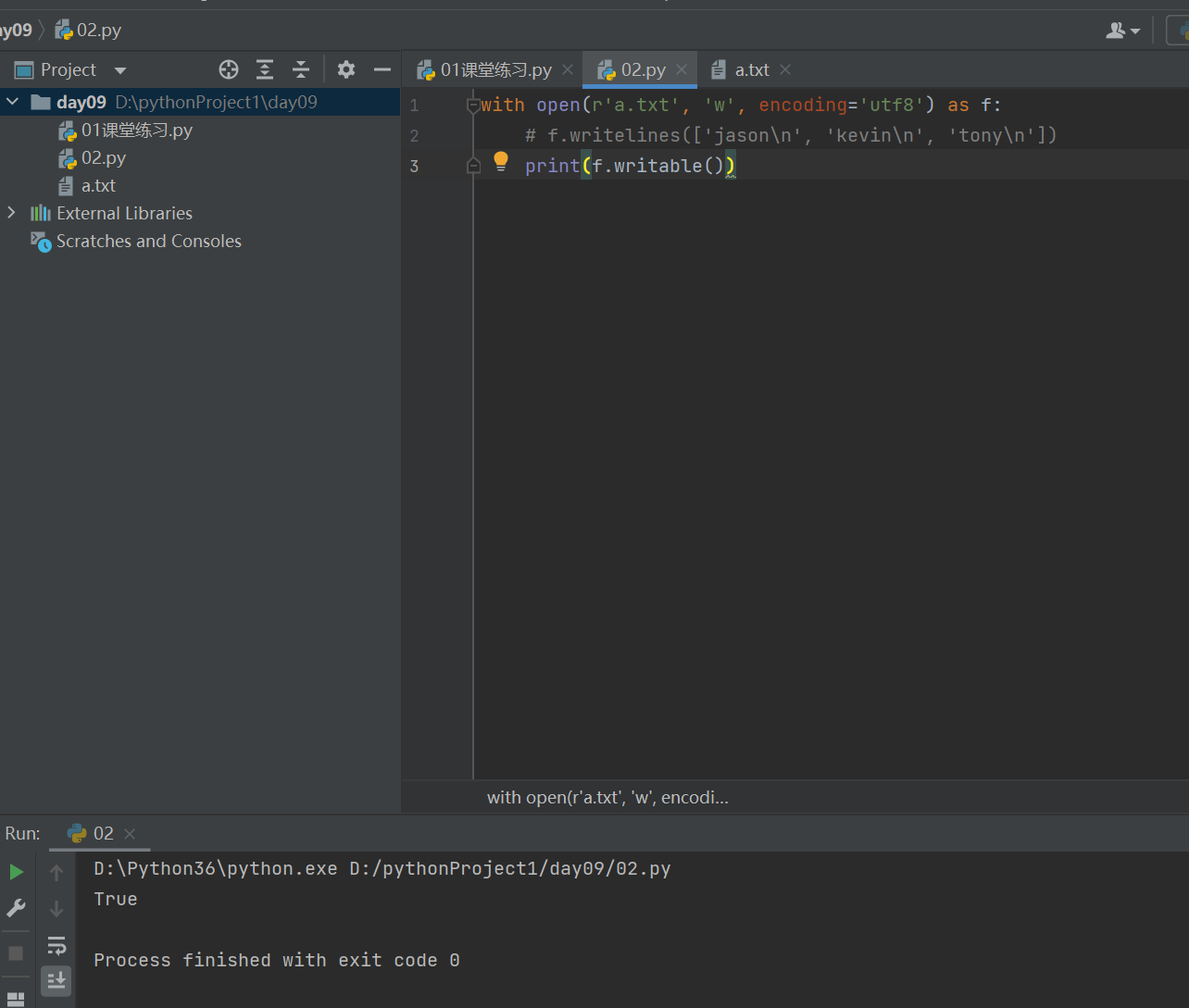Click the Down stack trace arrow
The height and width of the screenshot is (1008, 1189).
(56, 908)
